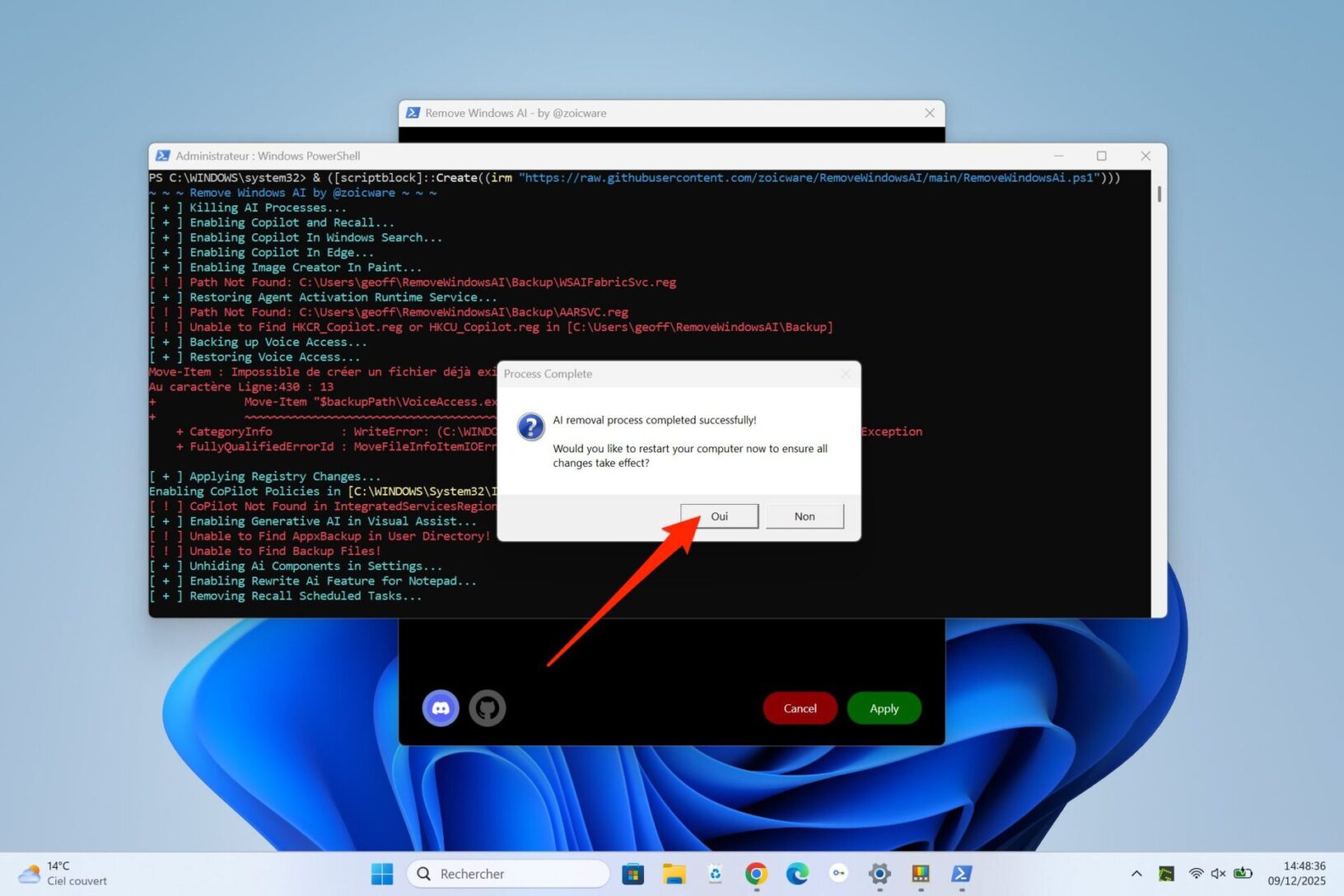Click 'Enabling Generative AI in Visual Assist...' line
The image size is (1344, 896).
pyautogui.click(x=312, y=521)
